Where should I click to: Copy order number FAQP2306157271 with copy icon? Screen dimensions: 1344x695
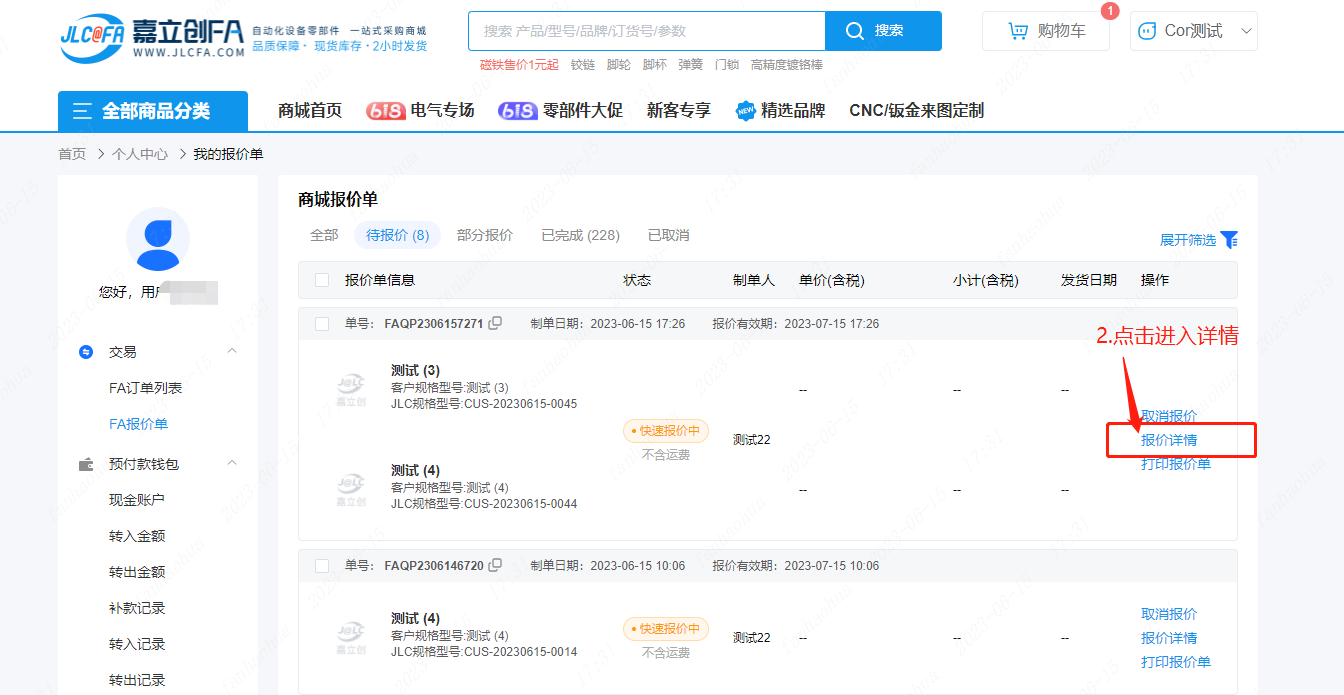point(495,324)
